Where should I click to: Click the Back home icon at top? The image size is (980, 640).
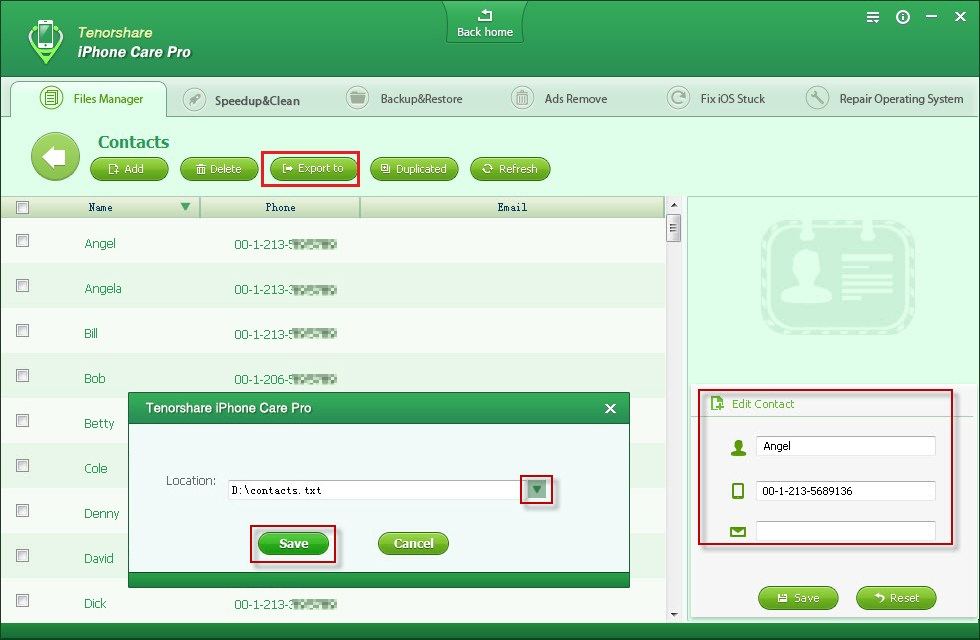tap(485, 16)
